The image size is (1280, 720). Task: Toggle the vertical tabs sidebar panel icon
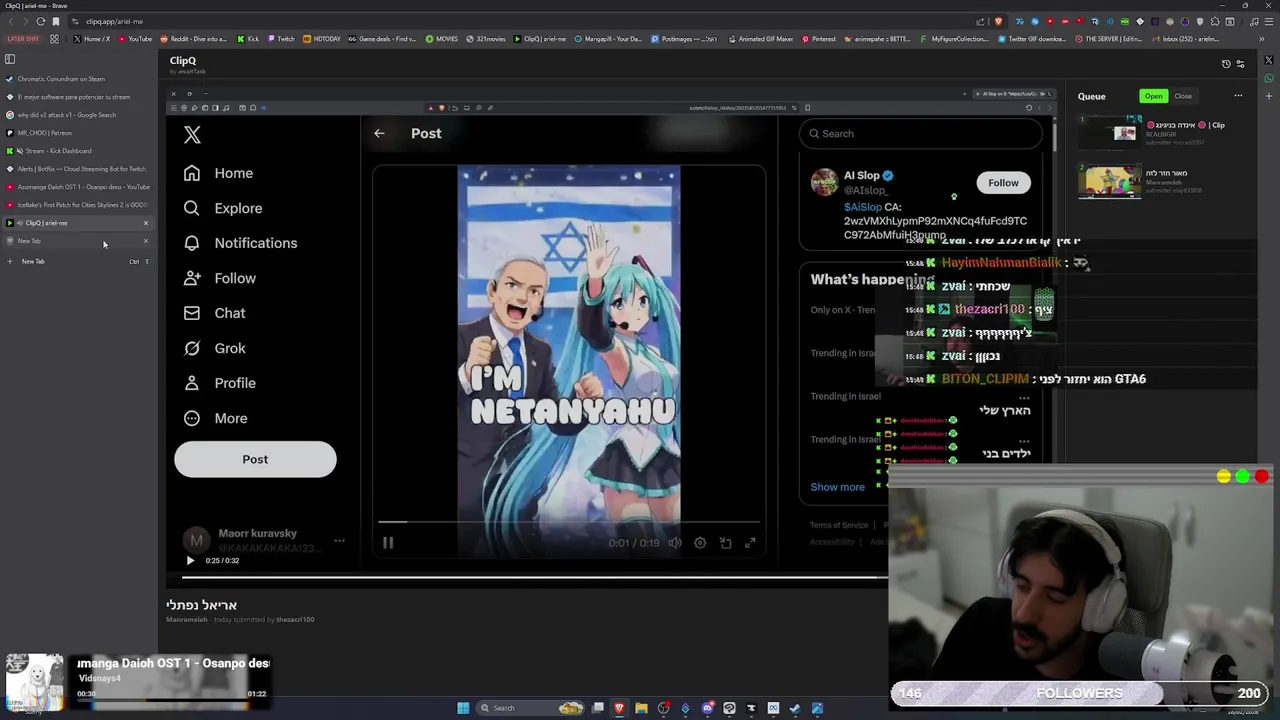pos(10,59)
